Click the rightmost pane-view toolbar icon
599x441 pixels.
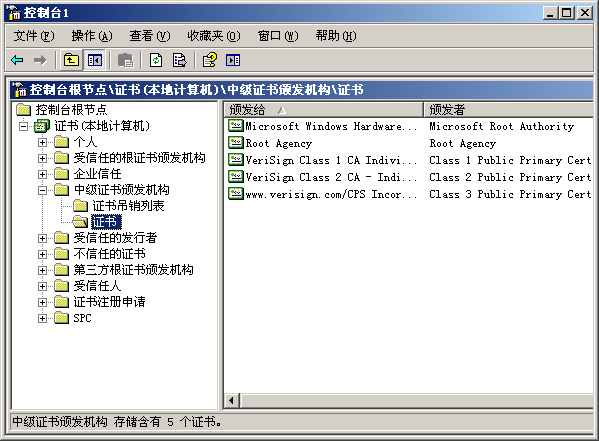click(x=233, y=60)
